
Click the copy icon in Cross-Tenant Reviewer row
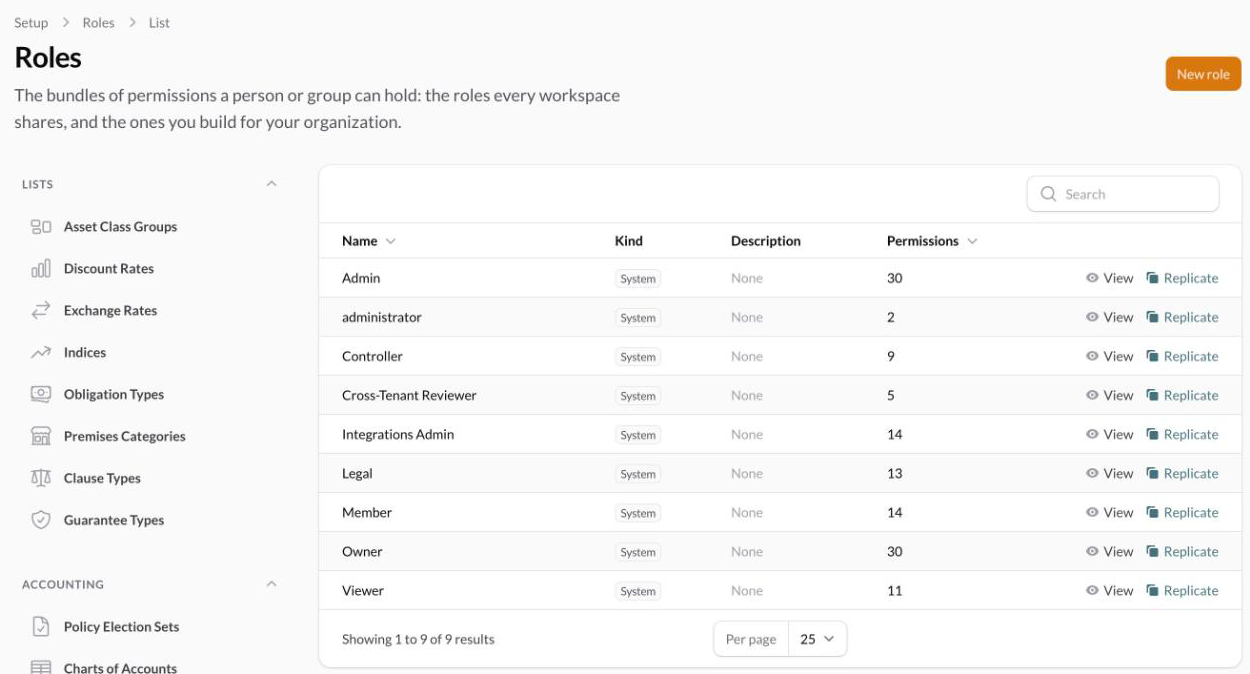click(x=1152, y=395)
